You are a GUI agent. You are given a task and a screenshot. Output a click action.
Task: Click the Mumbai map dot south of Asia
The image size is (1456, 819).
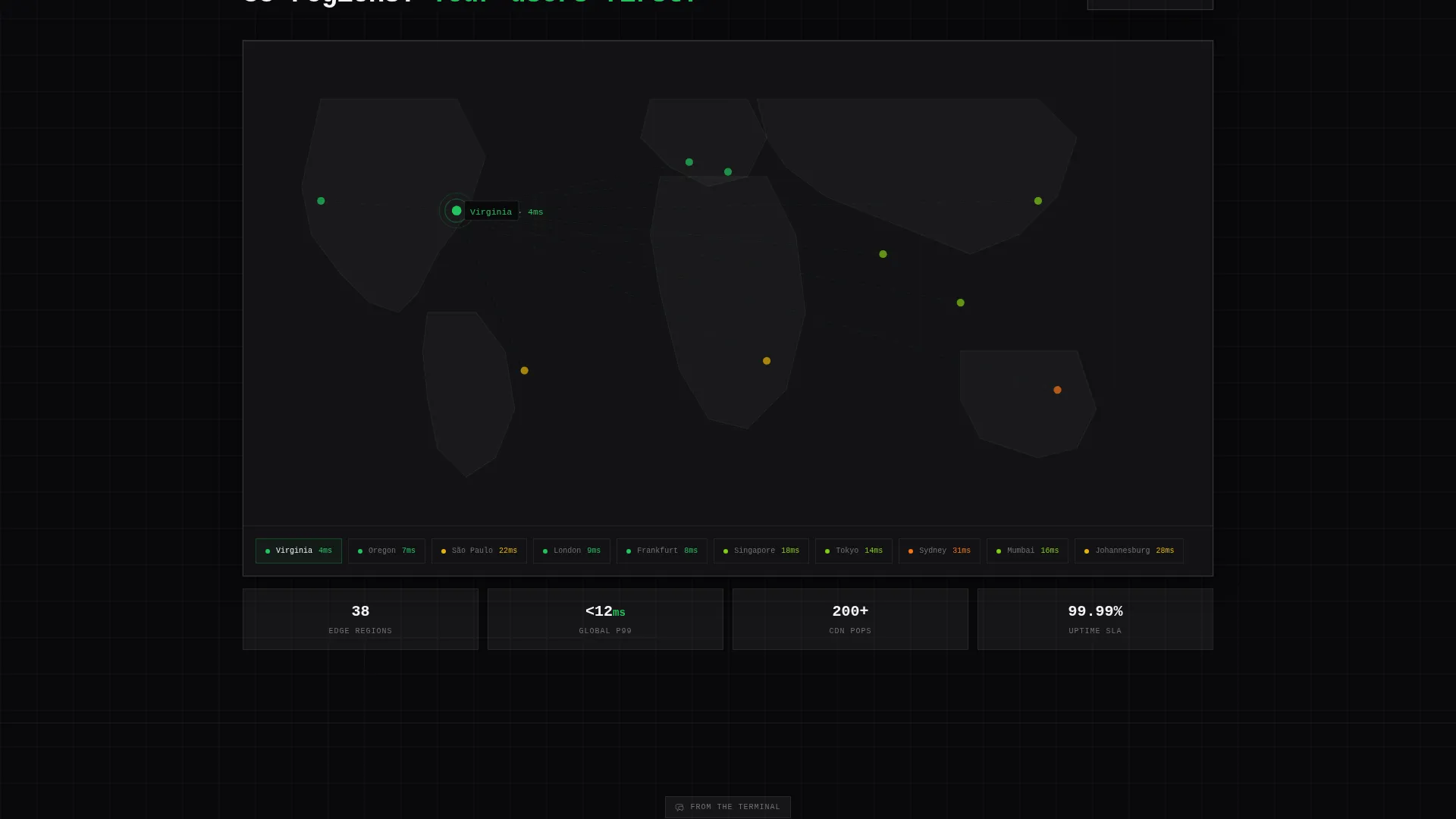click(883, 254)
